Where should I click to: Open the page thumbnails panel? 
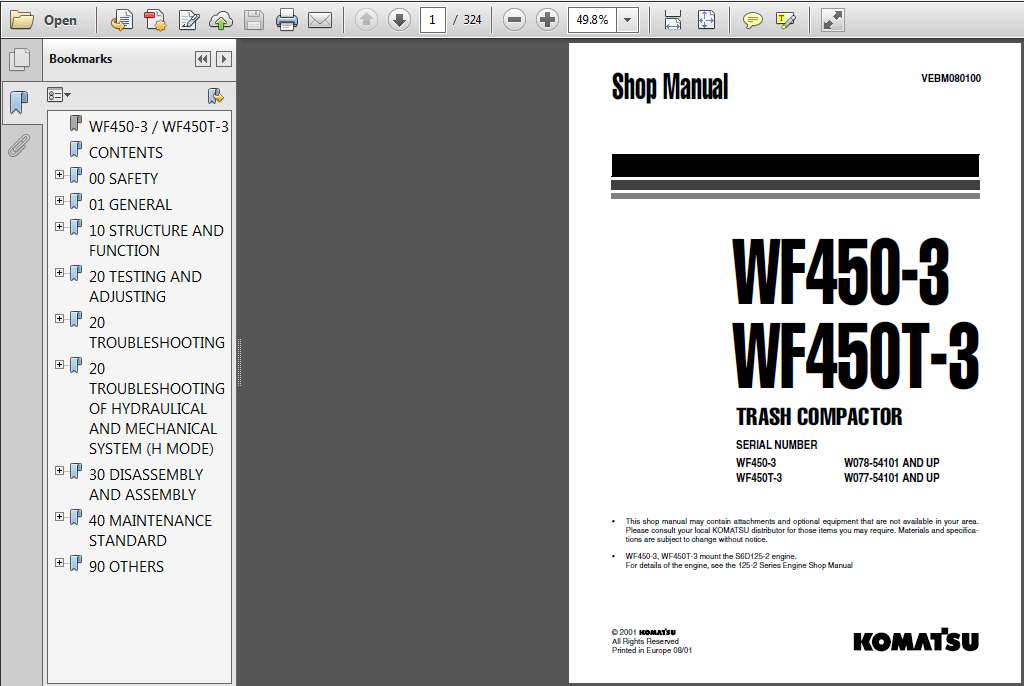(x=20, y=60)
